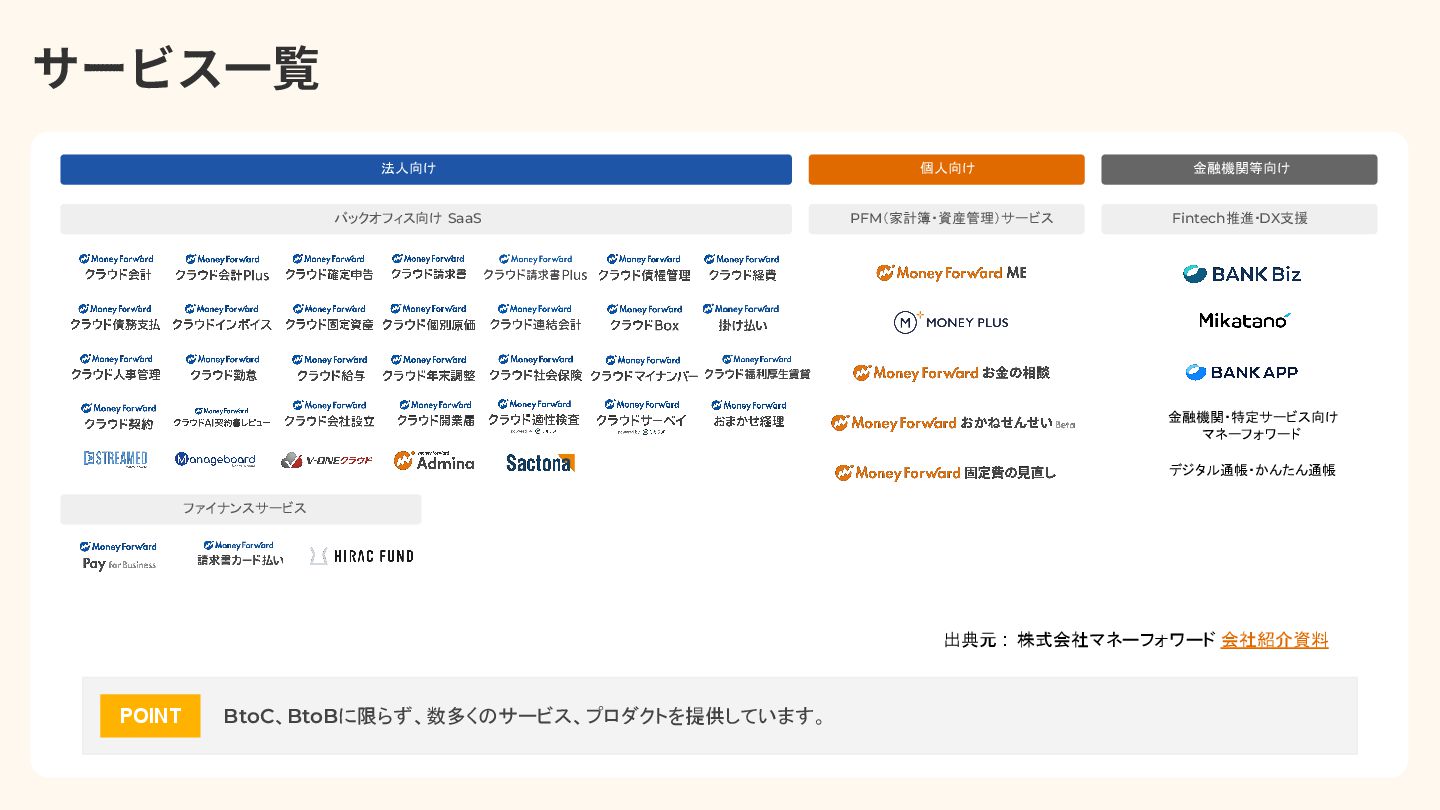Click the MONEY PLUS logo

951,322
